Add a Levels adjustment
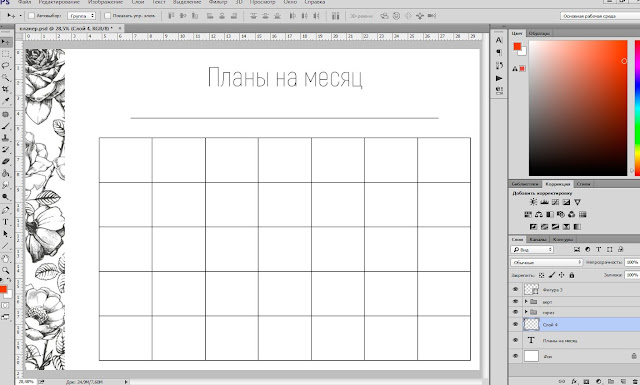 click(544, 202)
